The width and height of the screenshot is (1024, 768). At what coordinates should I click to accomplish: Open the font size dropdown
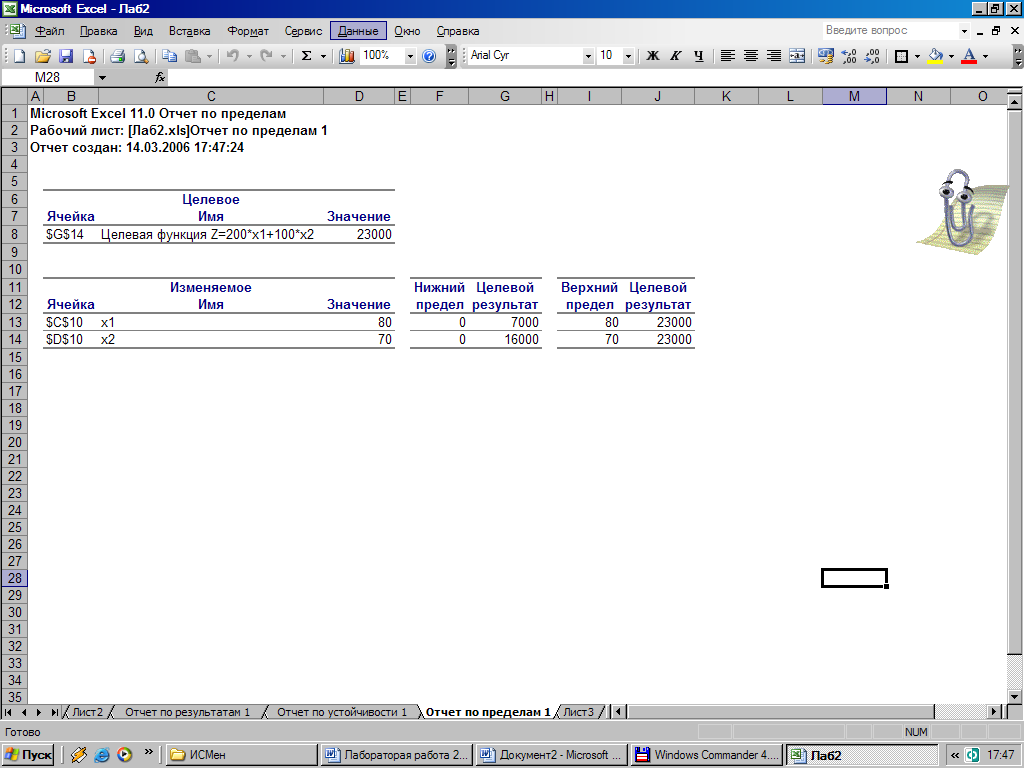(628, 56)
